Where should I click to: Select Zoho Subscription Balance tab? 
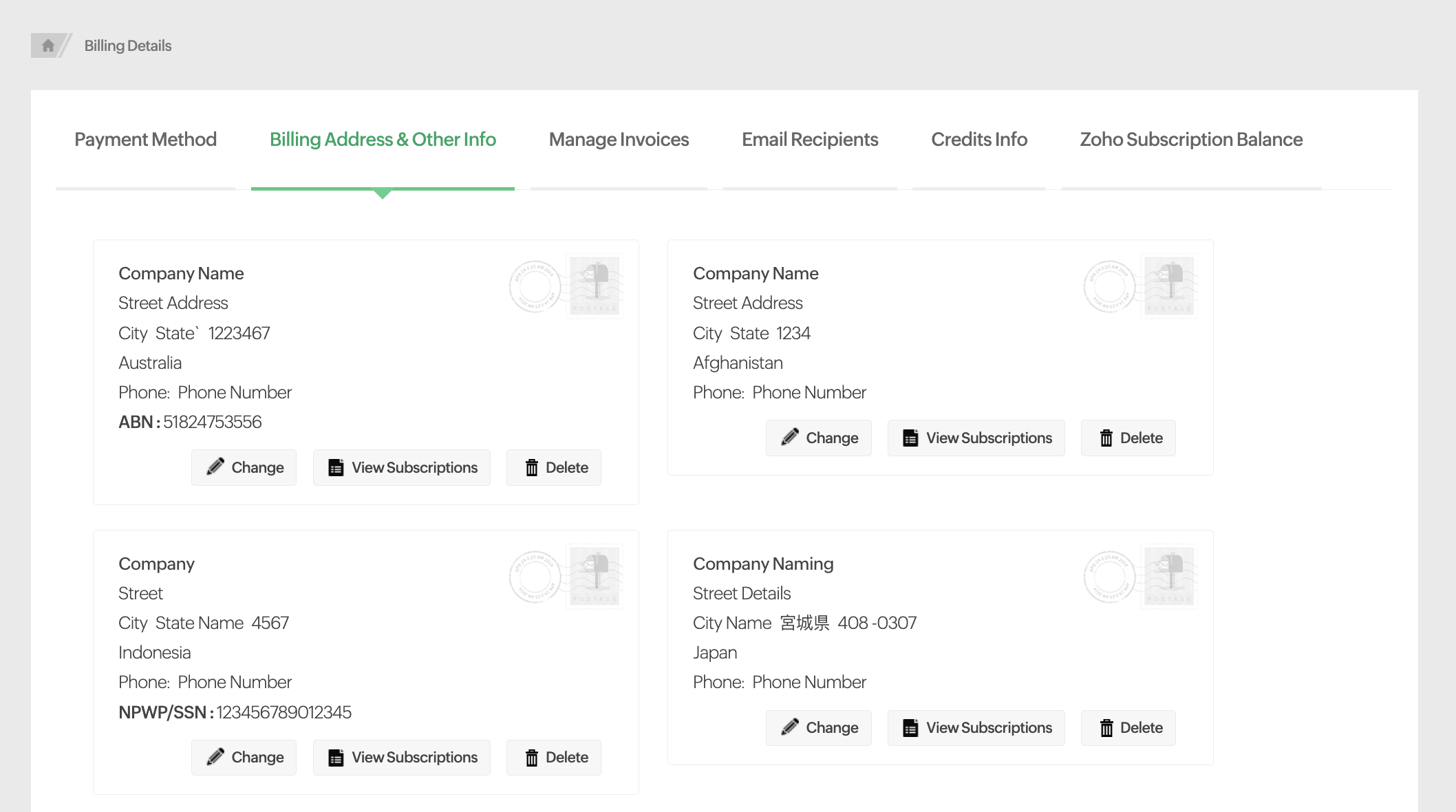pos(1190,140)
